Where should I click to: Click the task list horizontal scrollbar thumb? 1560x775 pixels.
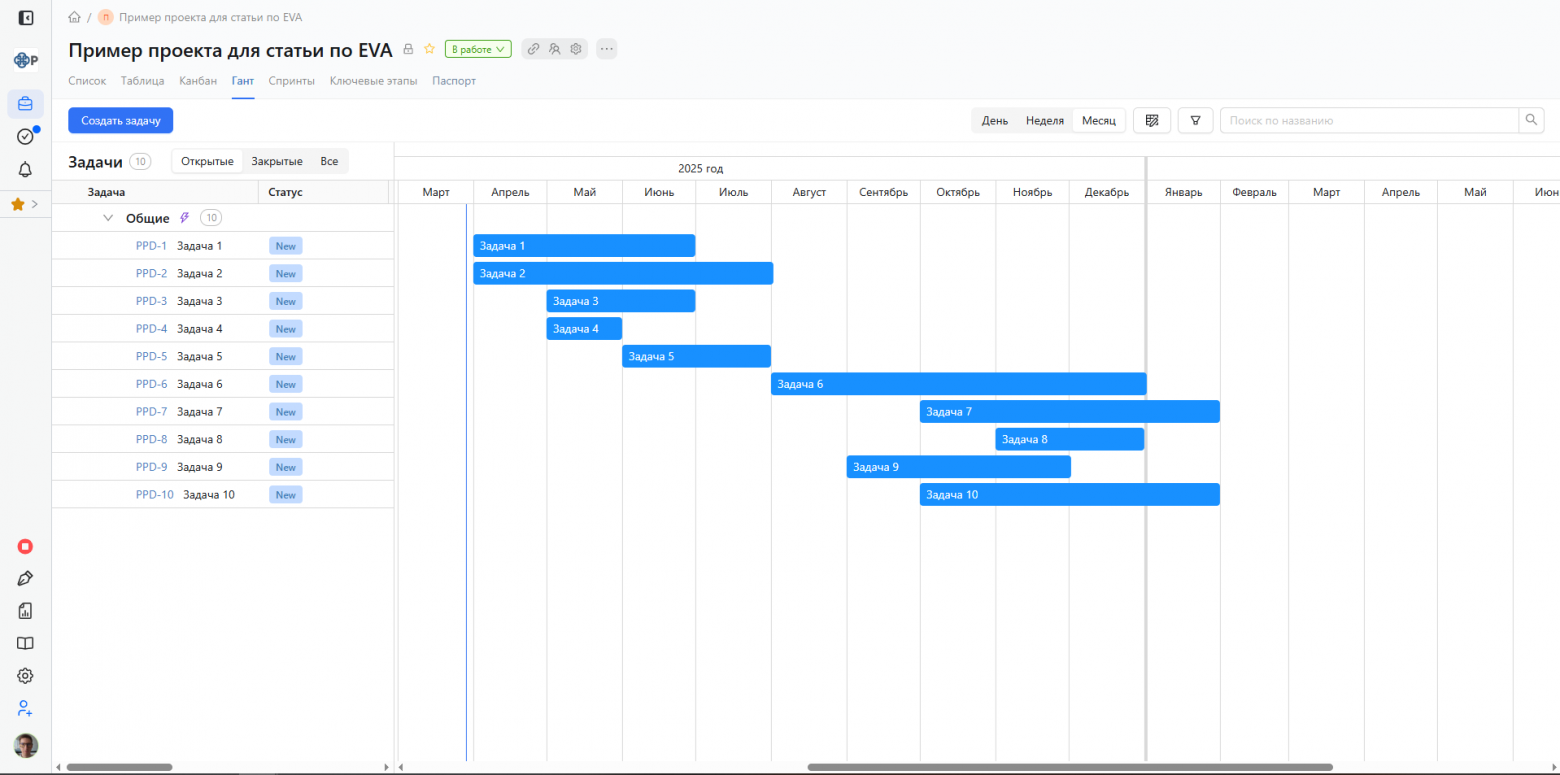119,768
